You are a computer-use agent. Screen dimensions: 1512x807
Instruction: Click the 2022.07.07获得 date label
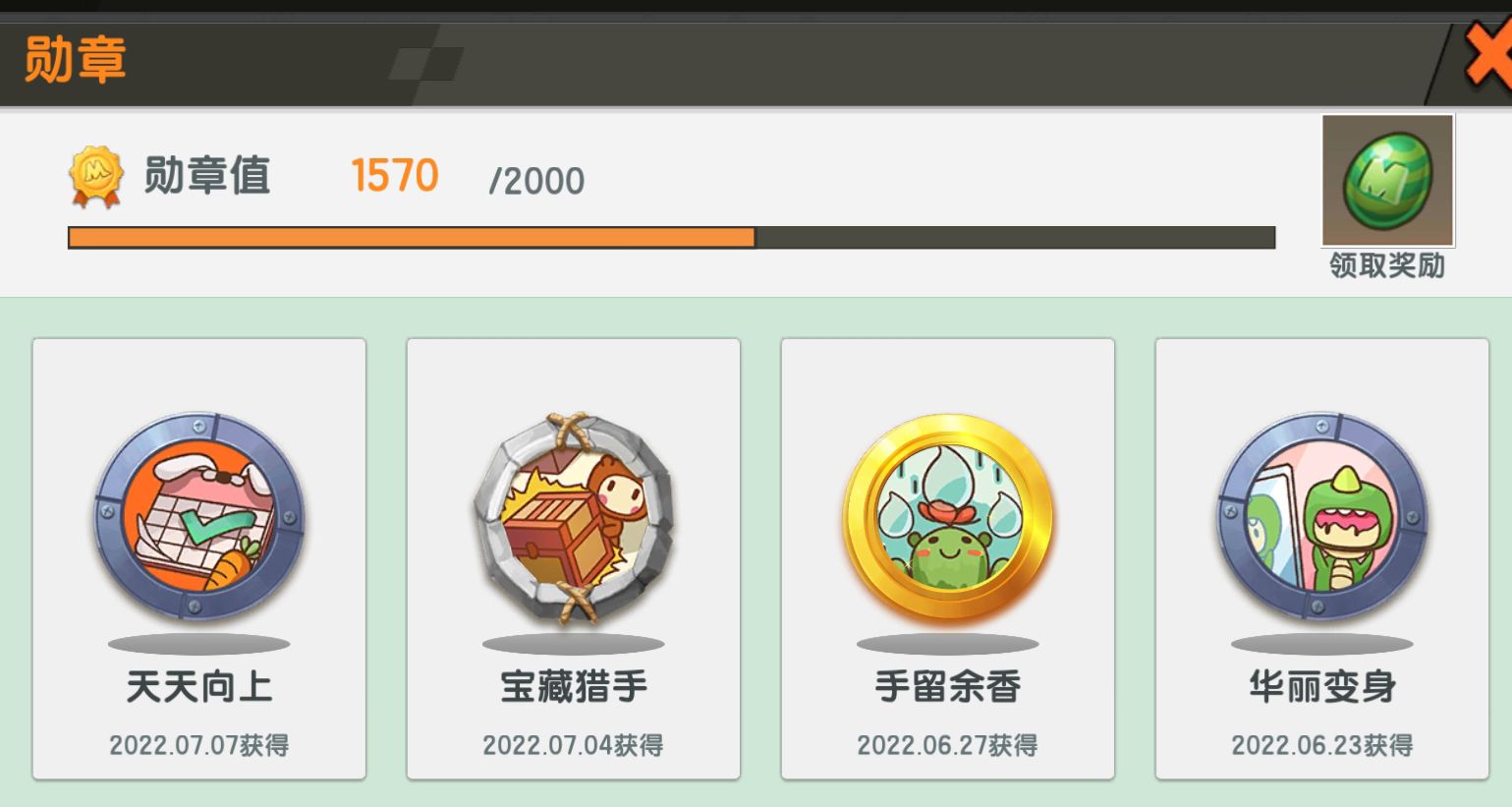199,745
